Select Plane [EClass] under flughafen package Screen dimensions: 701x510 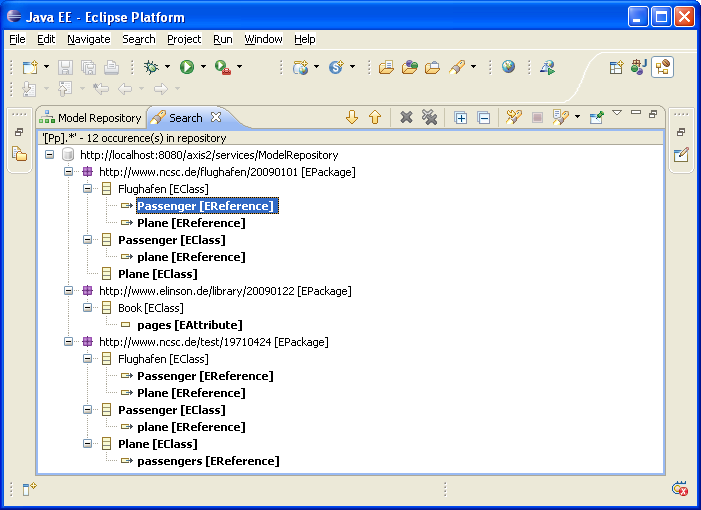[x=158, y=274]
